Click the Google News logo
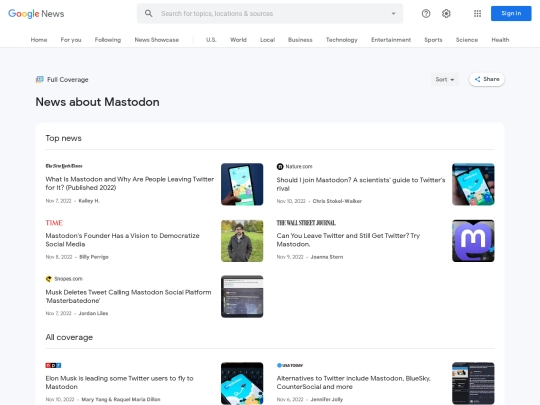 coord(36,14)
